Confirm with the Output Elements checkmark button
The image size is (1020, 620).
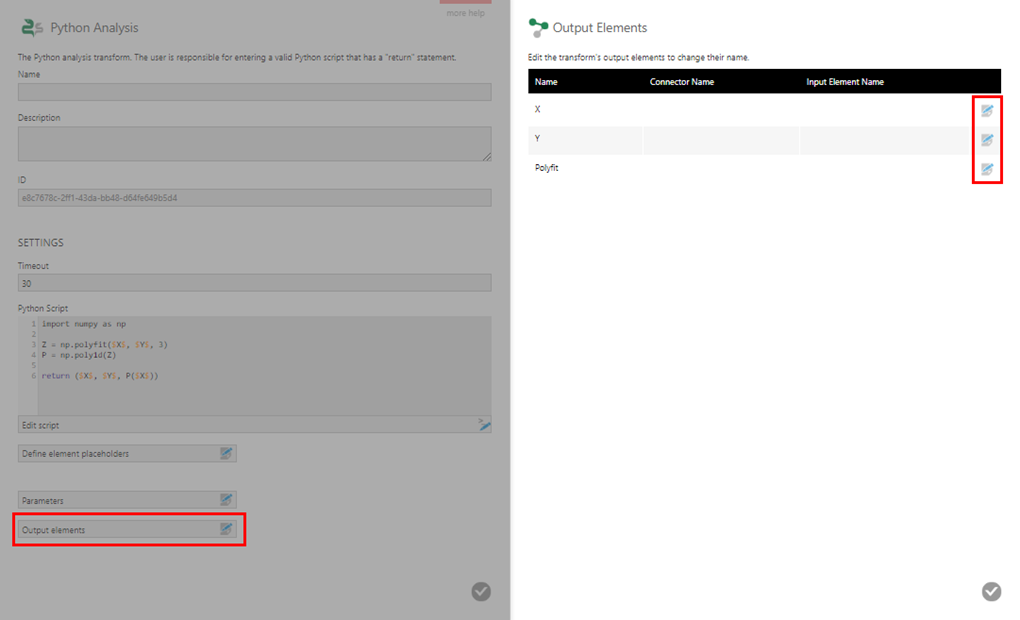(990, 591)
